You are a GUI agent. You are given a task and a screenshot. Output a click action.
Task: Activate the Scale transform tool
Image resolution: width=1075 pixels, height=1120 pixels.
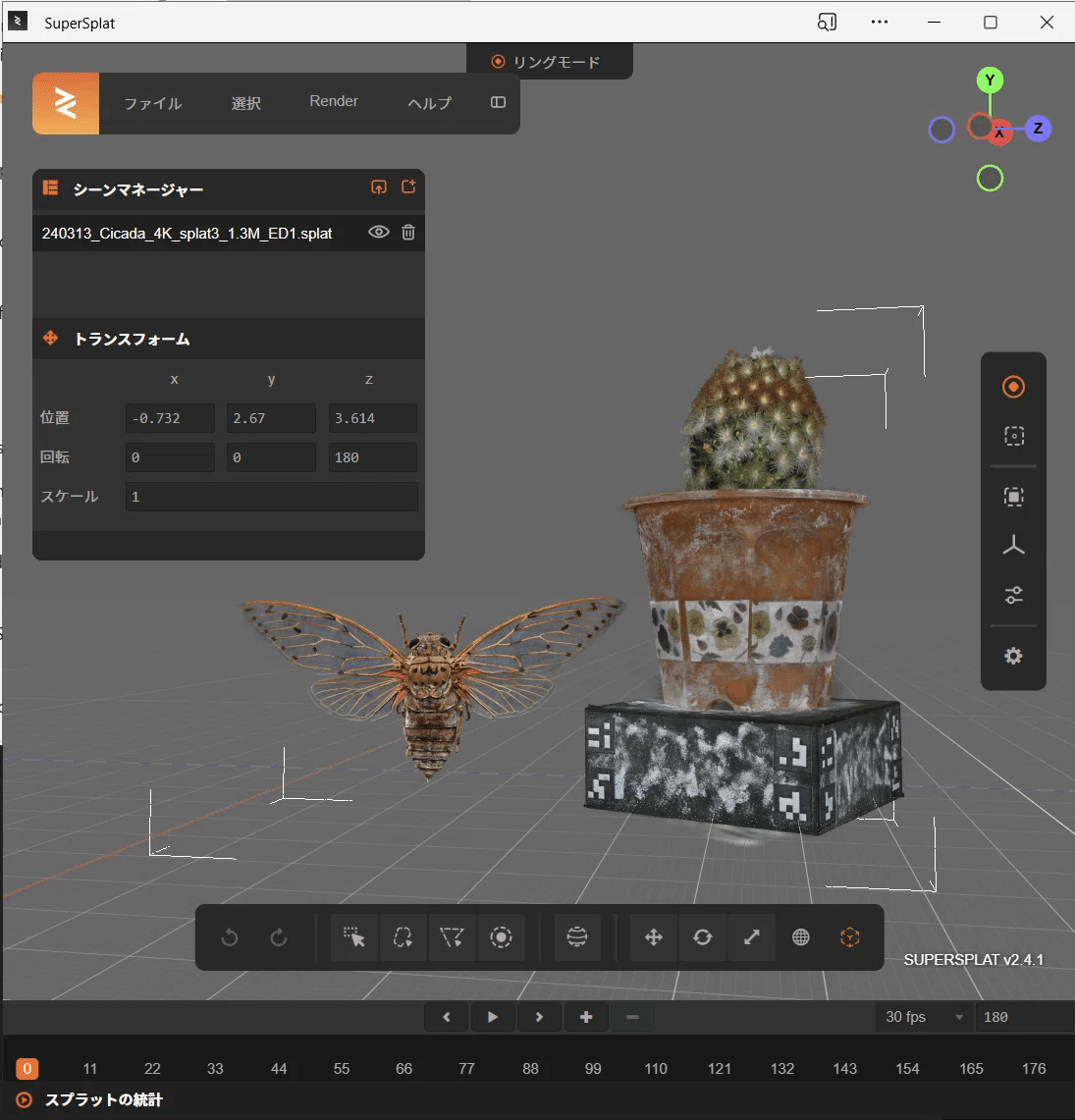[752, 937]
